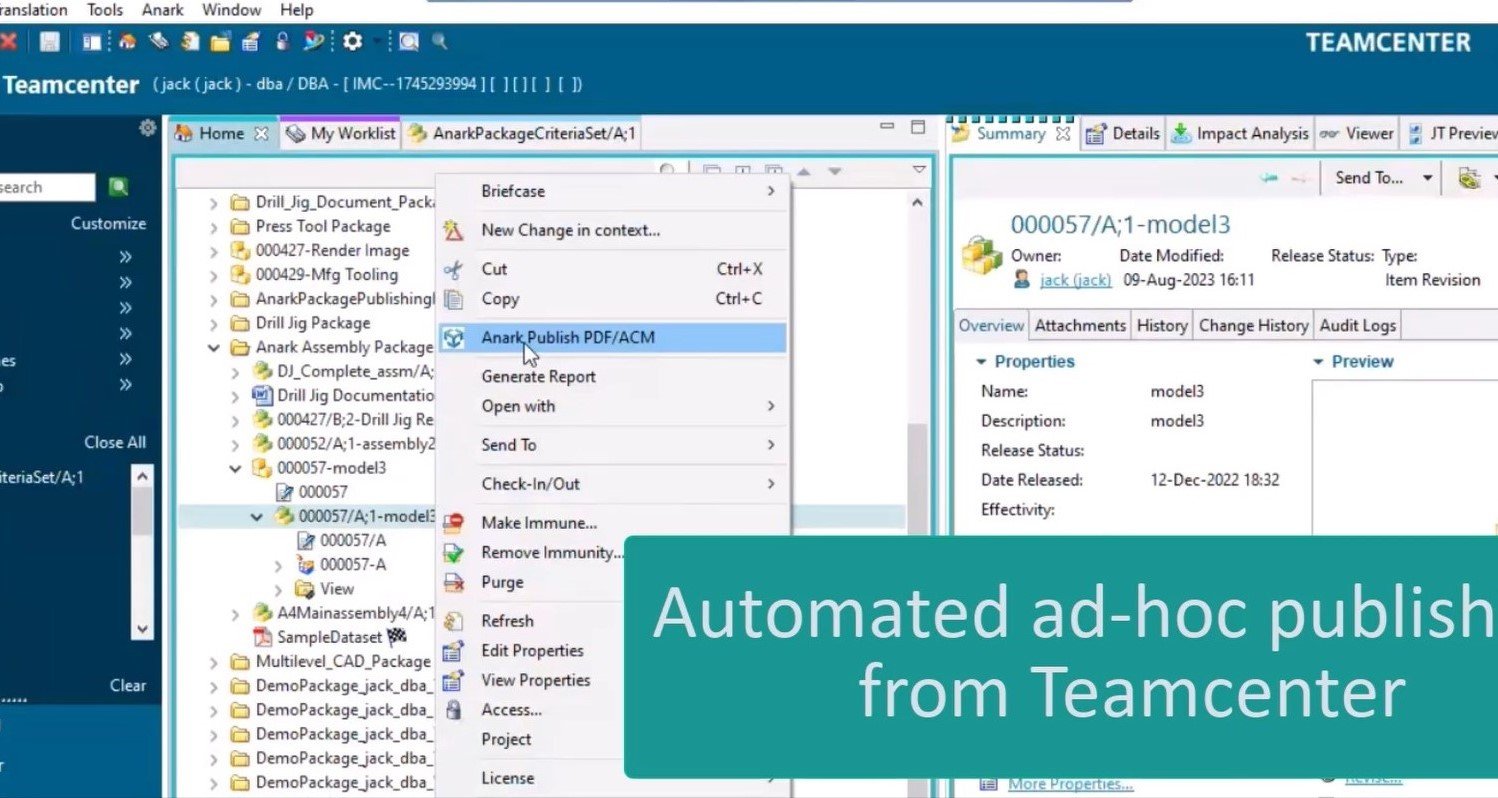Close the Summary tab
This screenshot has width=1498, height=798.
1063,134
